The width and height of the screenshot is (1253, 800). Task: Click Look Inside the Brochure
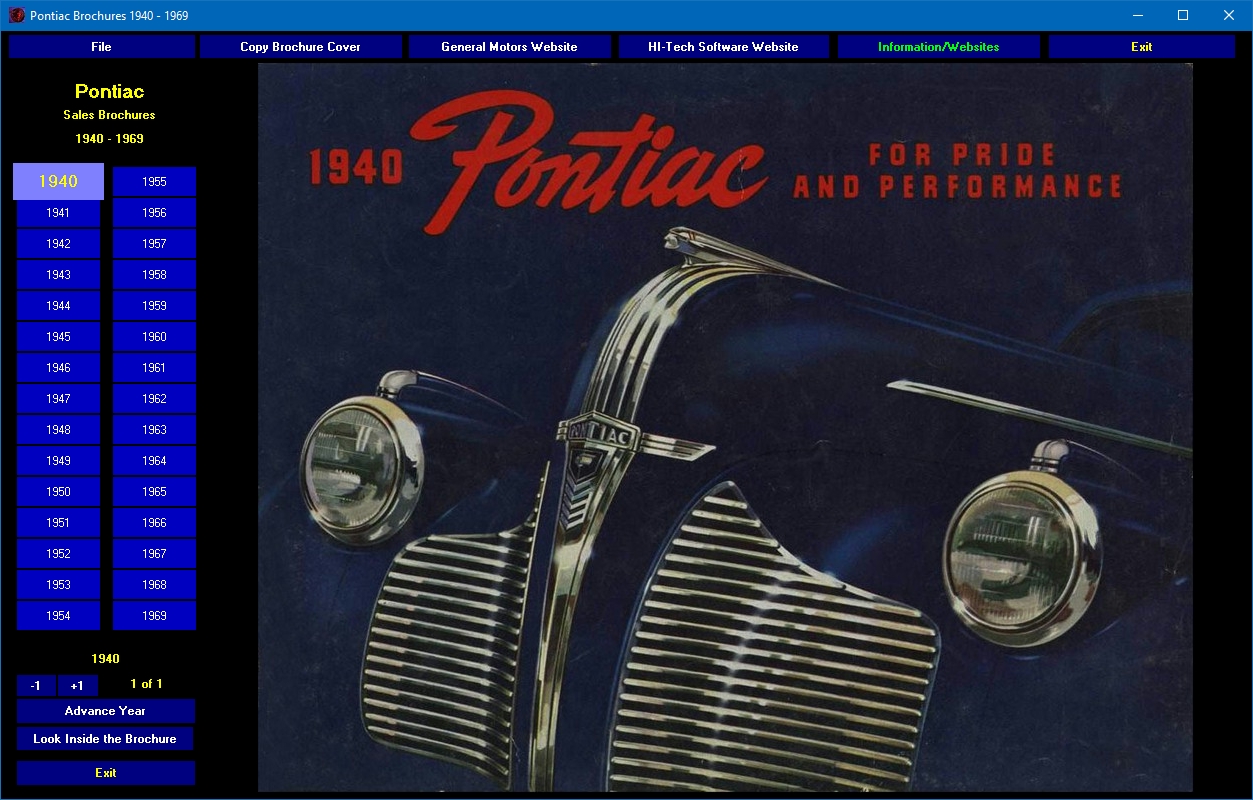point(105,739)
